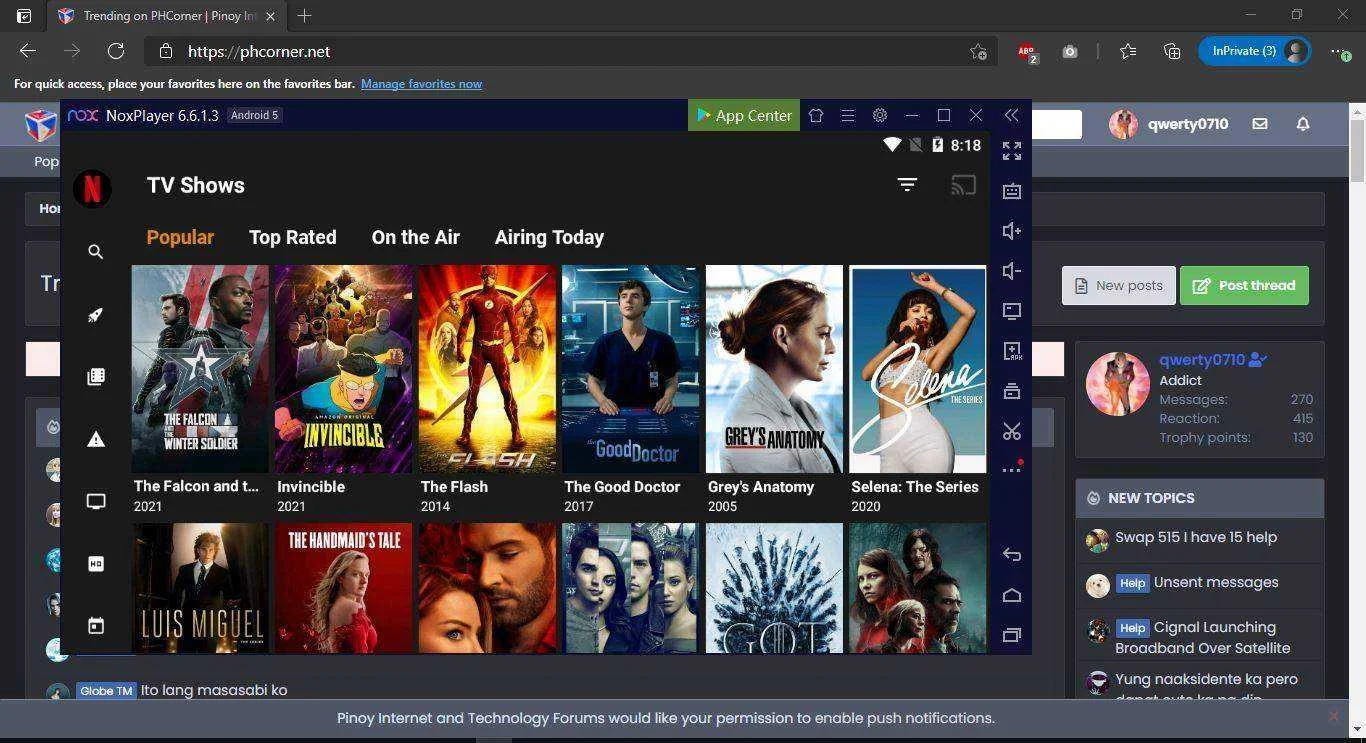The width and height of the screenshot is (1366, 743).
Task: Click the Android back button in NoxPlayer
Action: [1012, 555]
